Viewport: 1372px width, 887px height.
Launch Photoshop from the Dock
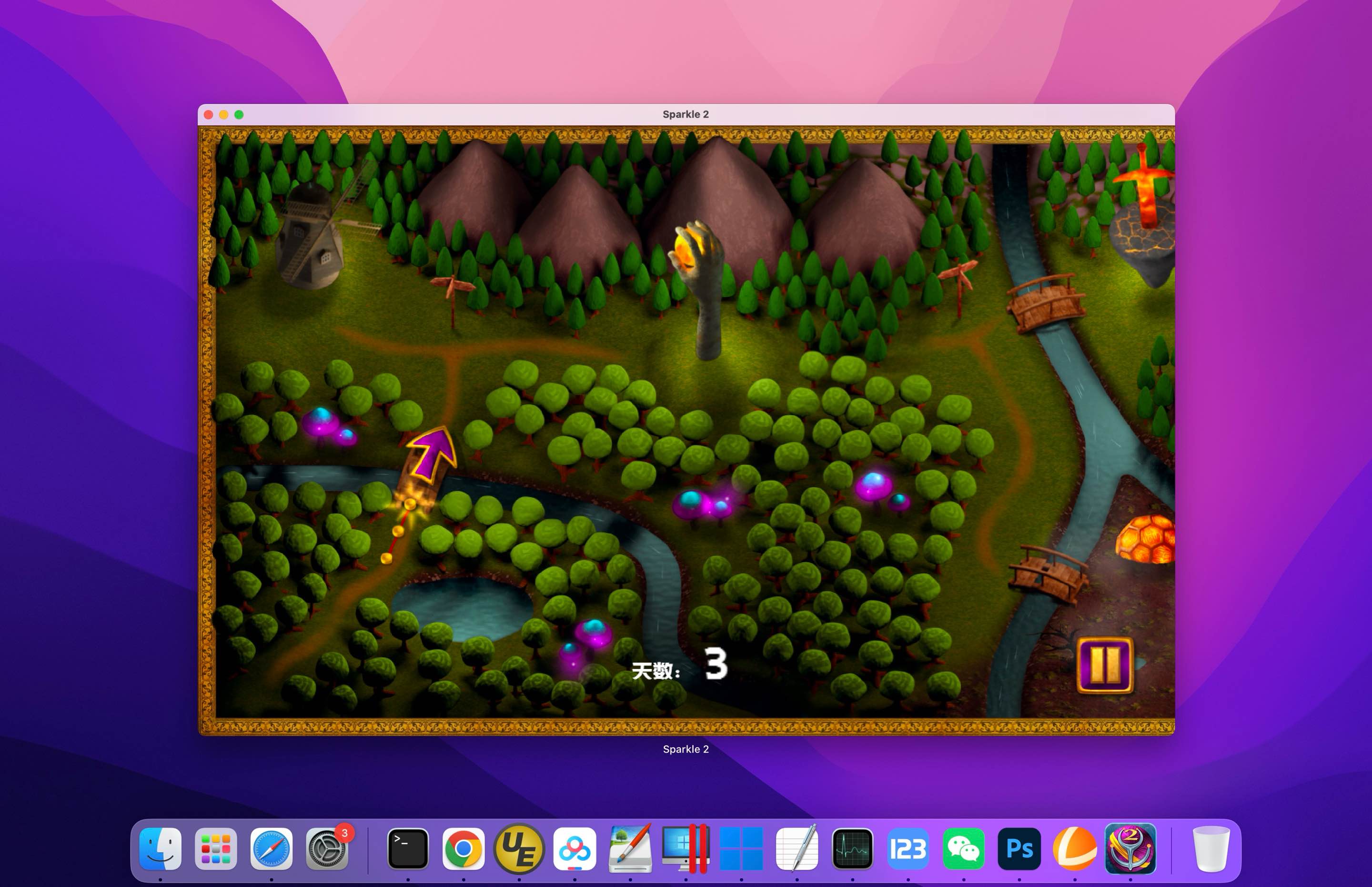coord(1019,848)
